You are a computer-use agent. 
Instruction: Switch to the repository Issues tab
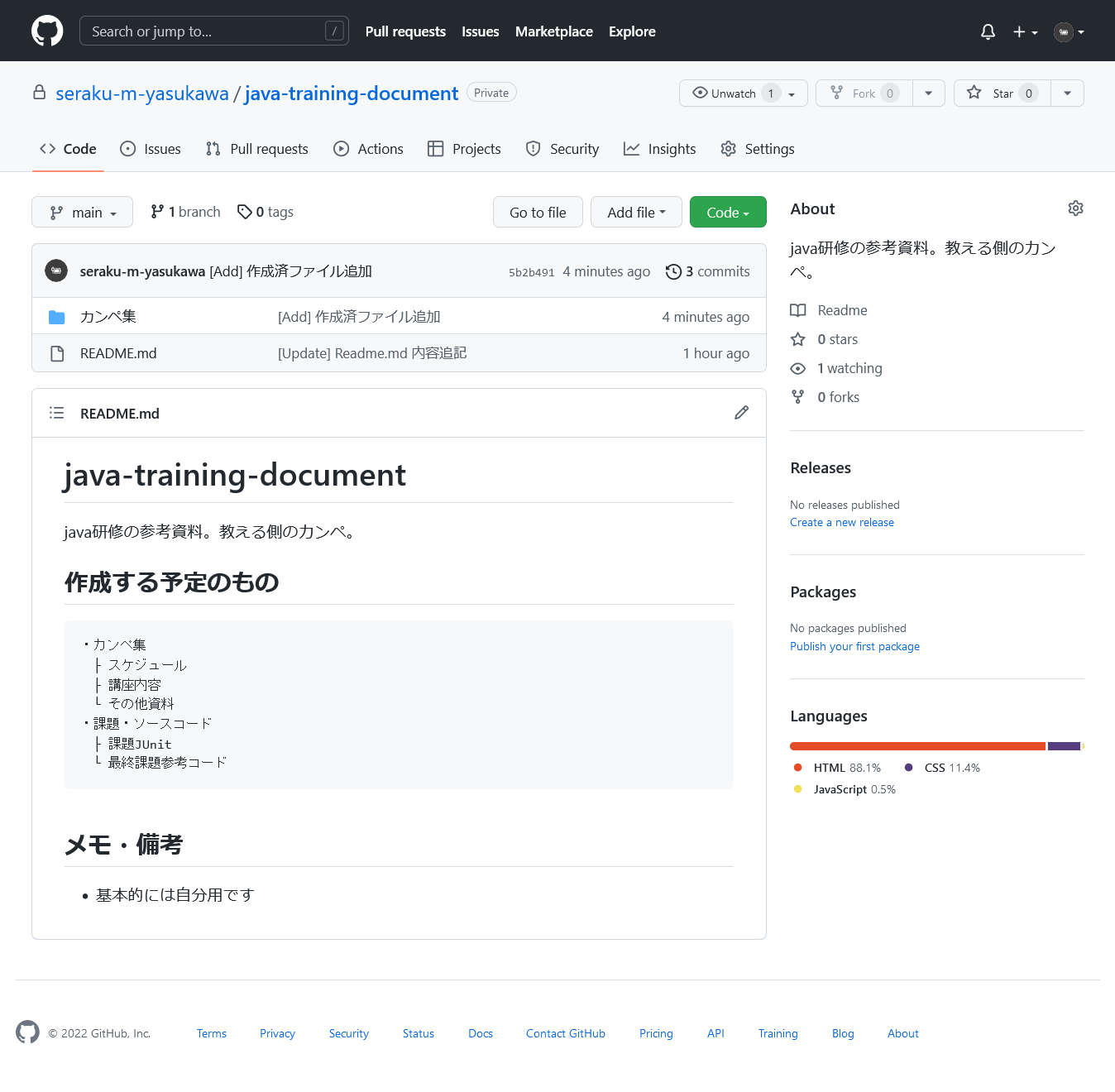click(151, 149)
